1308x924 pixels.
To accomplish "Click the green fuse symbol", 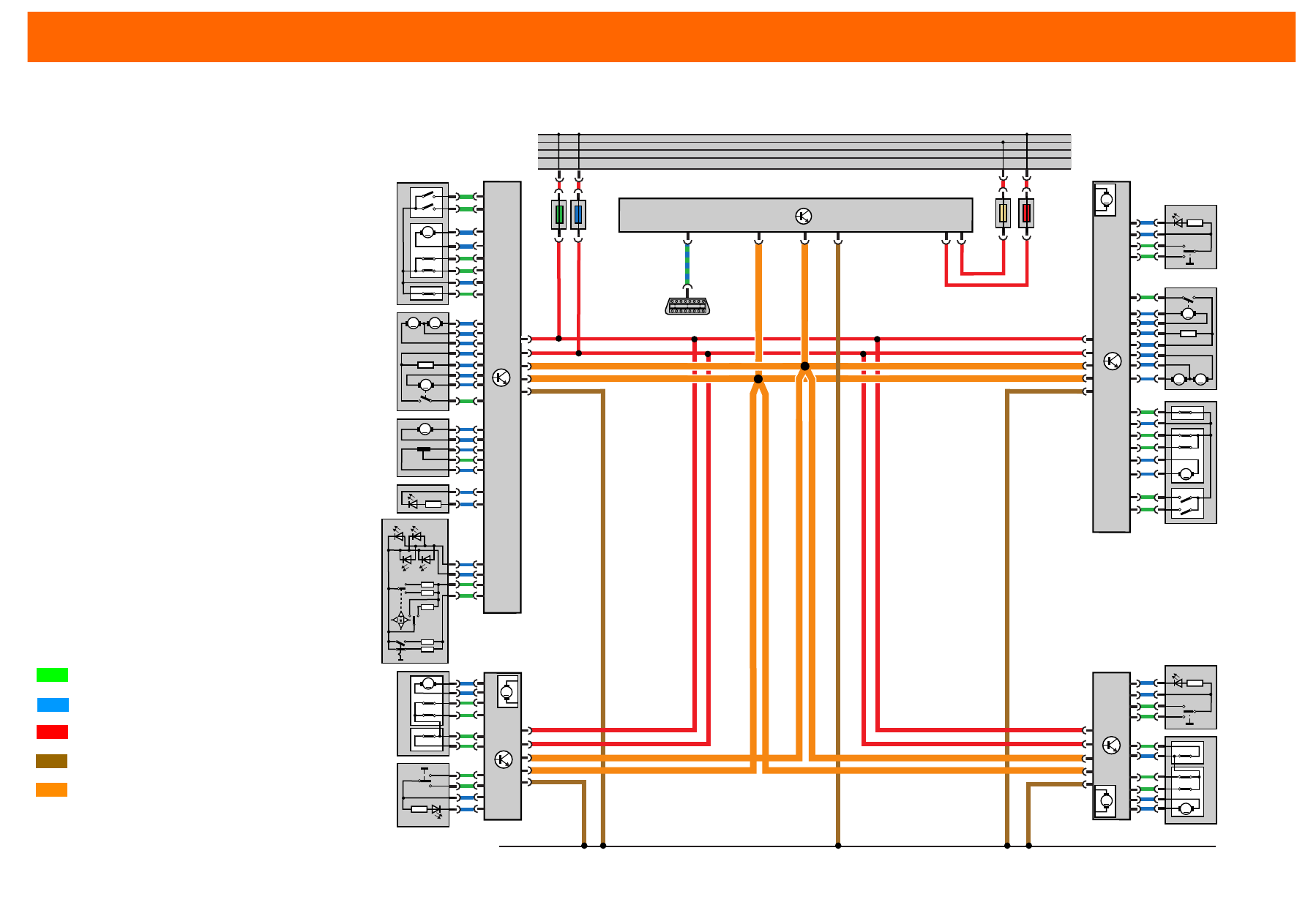I will coord(558,214).
